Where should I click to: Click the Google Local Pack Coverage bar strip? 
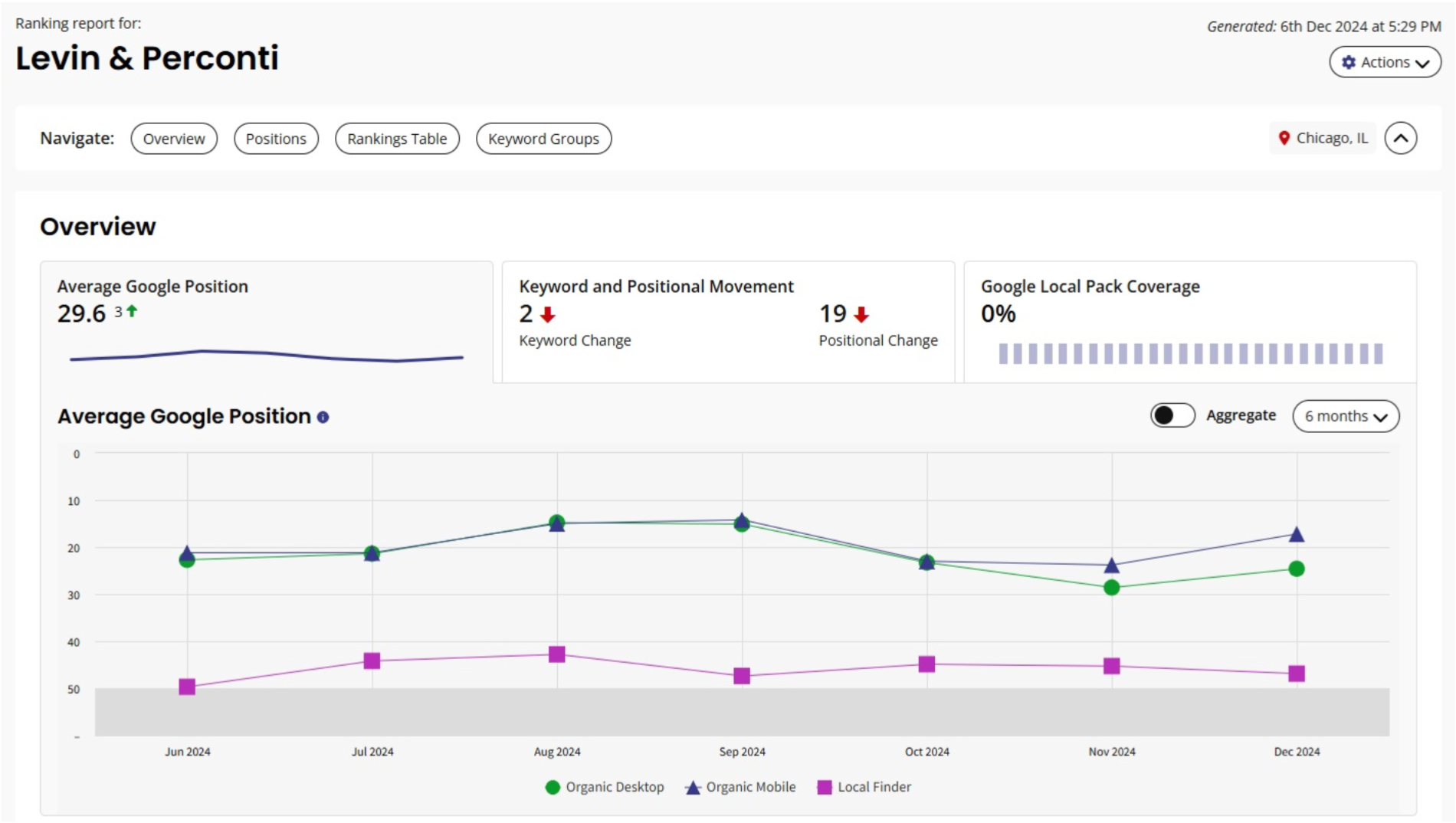click(x=1191, y=353)
